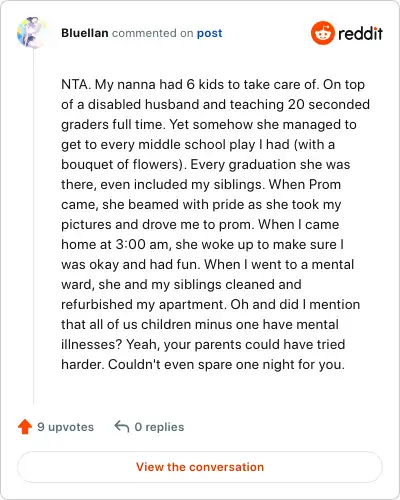
Task: Click the 'NTA.' word starting the comment
Action: coord(76,84)
